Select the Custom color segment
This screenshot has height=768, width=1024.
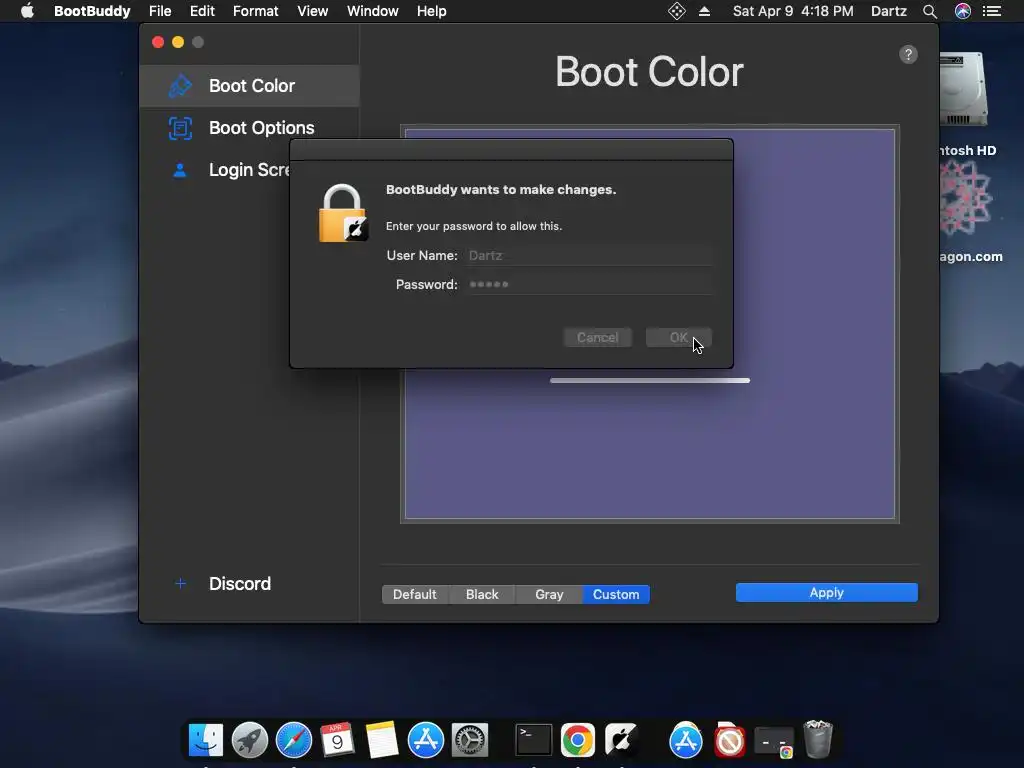coord(616,594)
